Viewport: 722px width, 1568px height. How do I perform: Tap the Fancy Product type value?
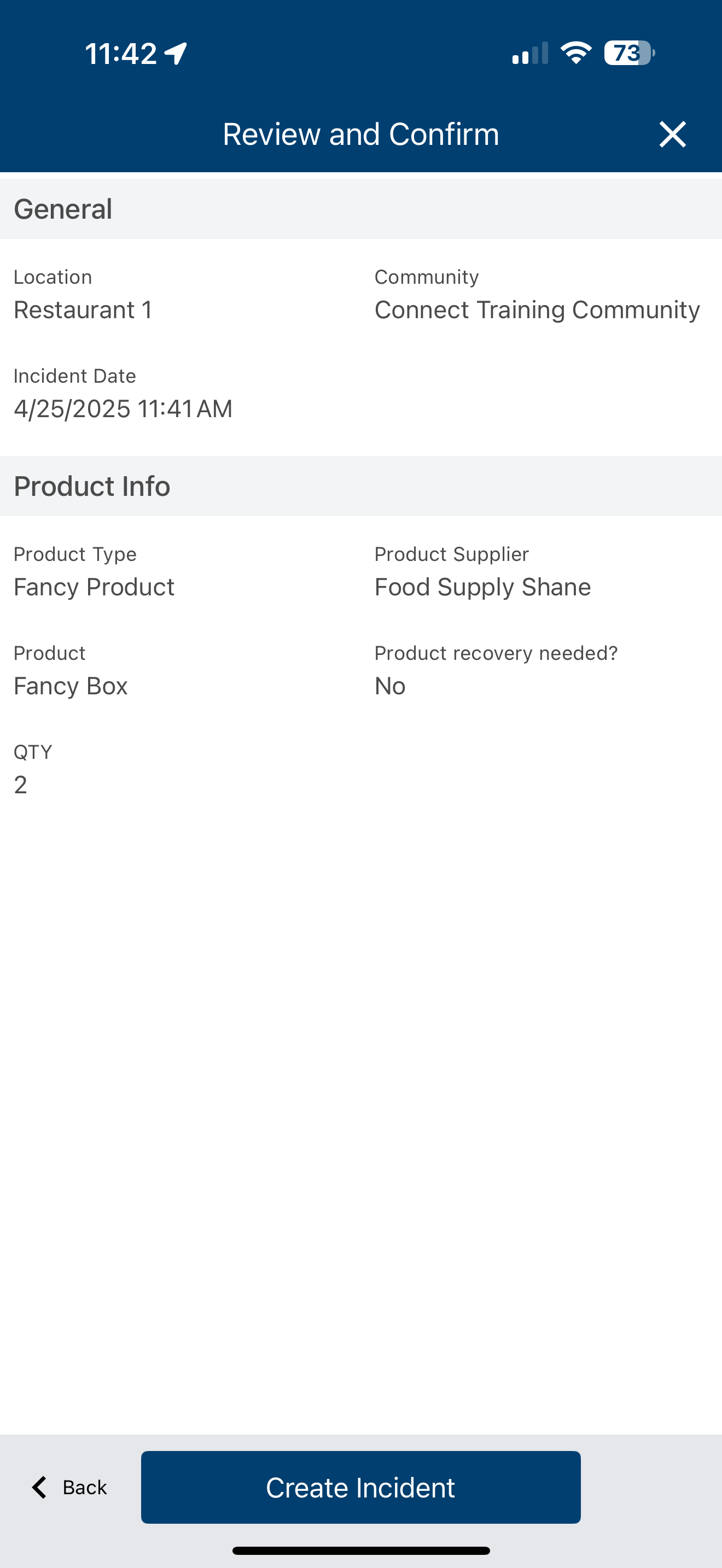pos(94,587)
